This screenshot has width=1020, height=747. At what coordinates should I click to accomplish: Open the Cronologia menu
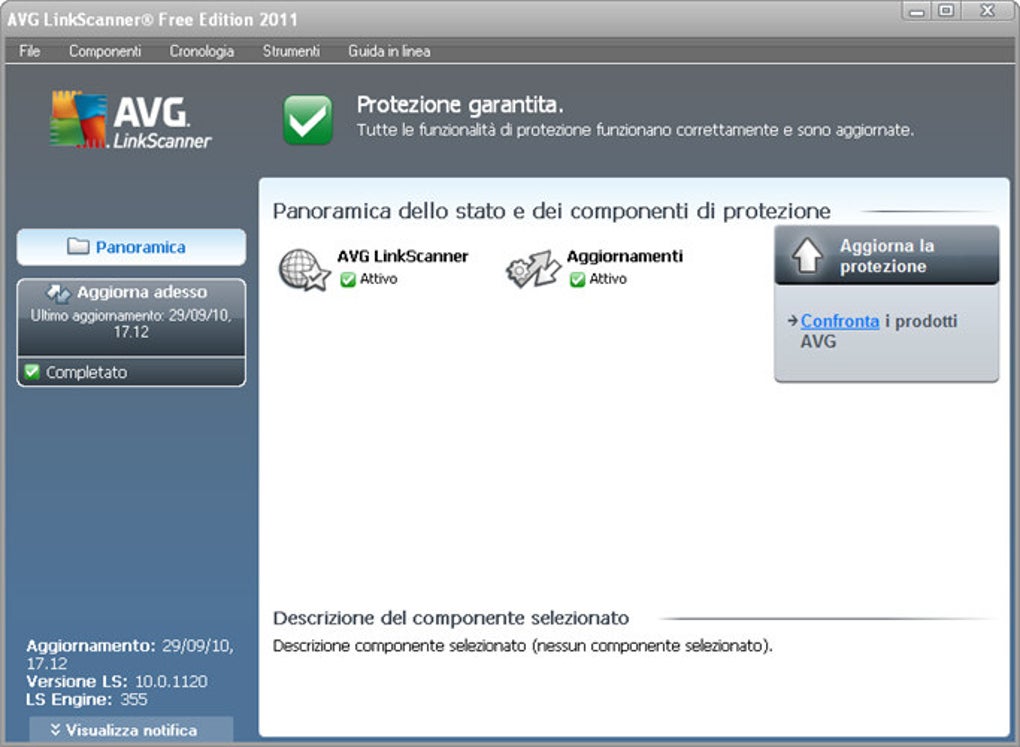201,51
